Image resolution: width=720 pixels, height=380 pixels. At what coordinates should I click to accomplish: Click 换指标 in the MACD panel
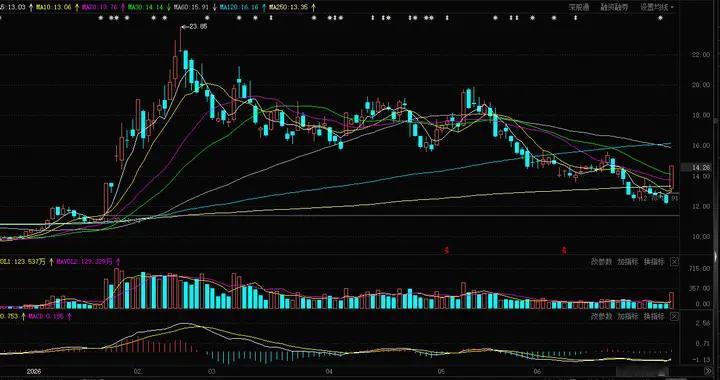[x=654, y=316]
